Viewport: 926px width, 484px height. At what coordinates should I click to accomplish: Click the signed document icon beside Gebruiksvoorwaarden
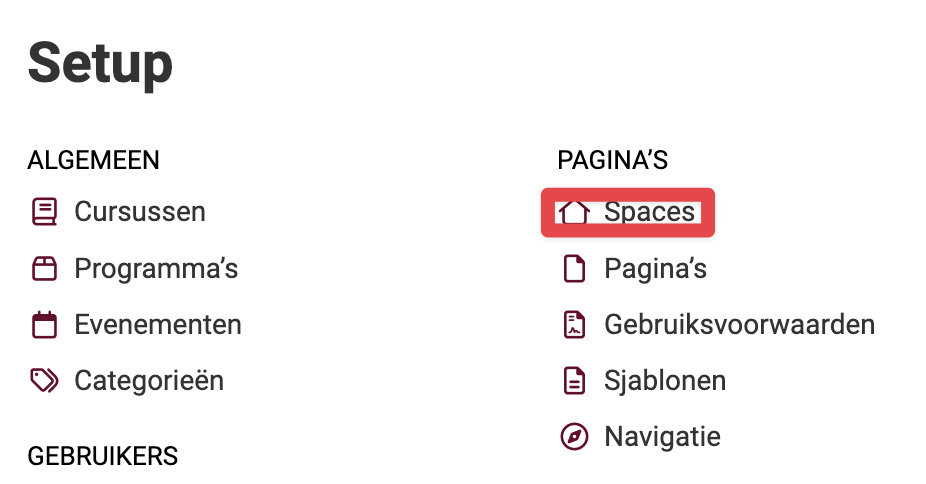point(574,325)
